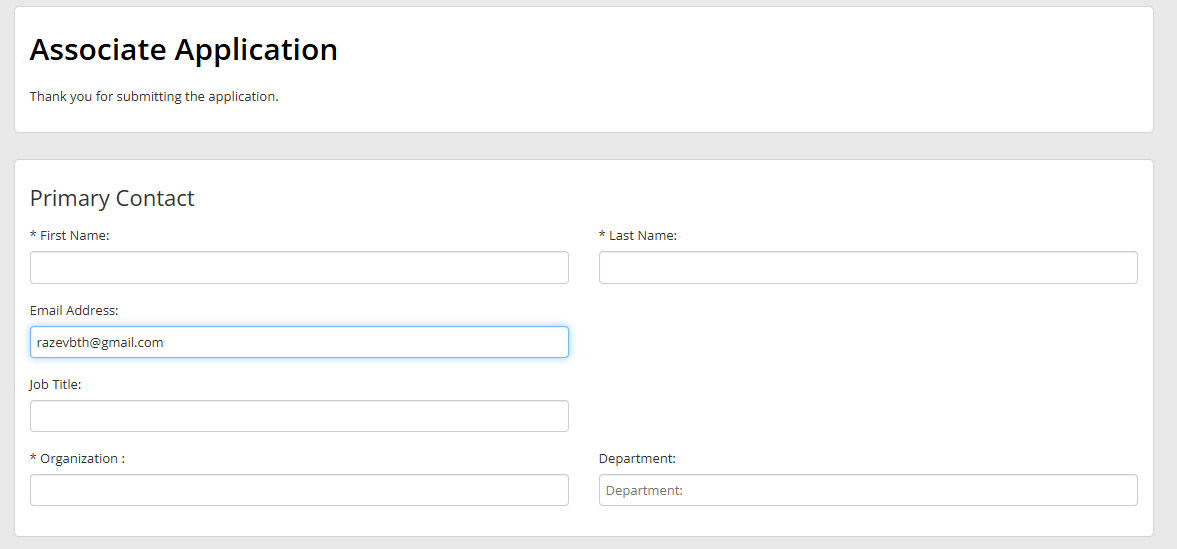Click the required asterisk before Last Name
Viewport: 1177px width, 549px height.
click(602, 235)
